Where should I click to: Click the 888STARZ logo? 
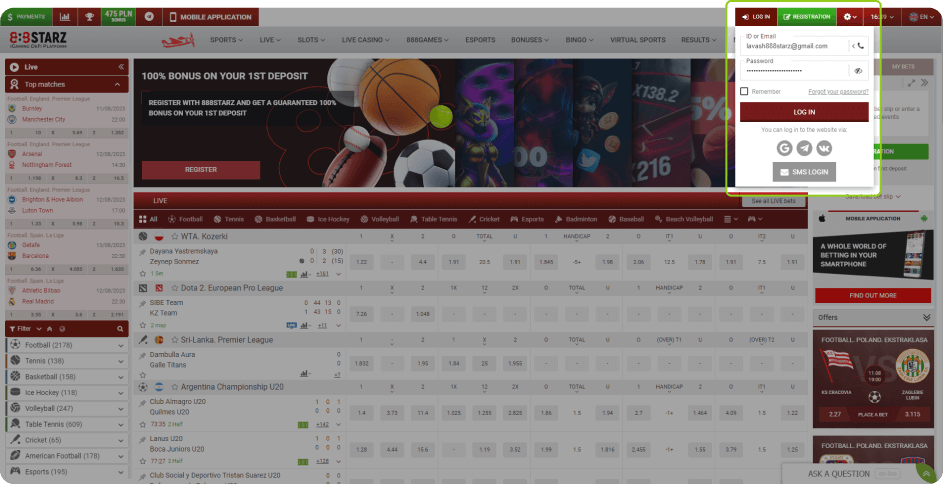[x=38, y=40]
